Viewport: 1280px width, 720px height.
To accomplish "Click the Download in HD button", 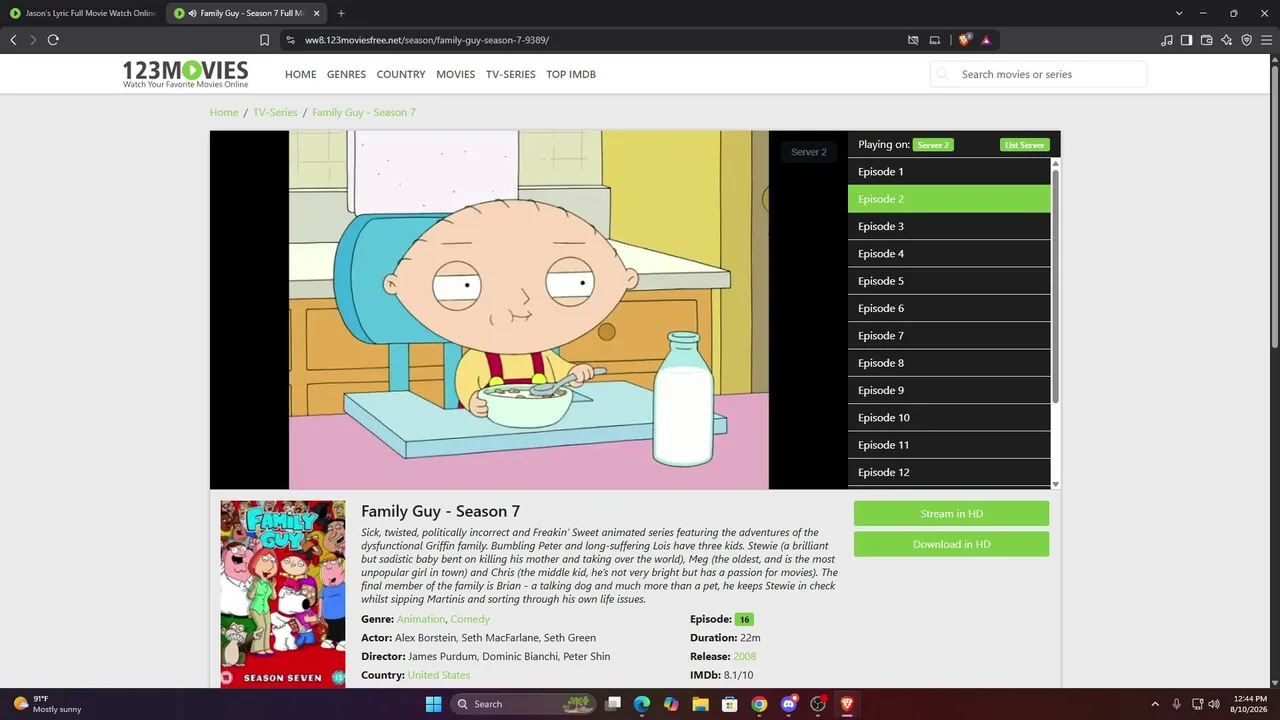I will (x=951, y=544).
